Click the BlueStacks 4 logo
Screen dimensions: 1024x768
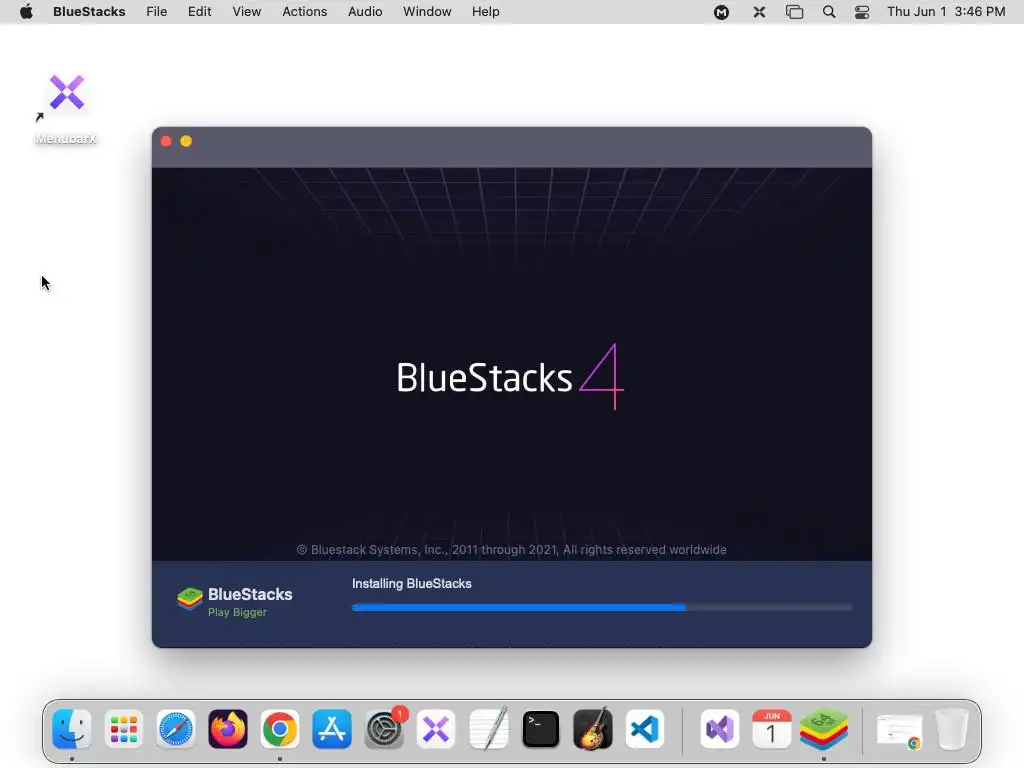pos(510,377)
